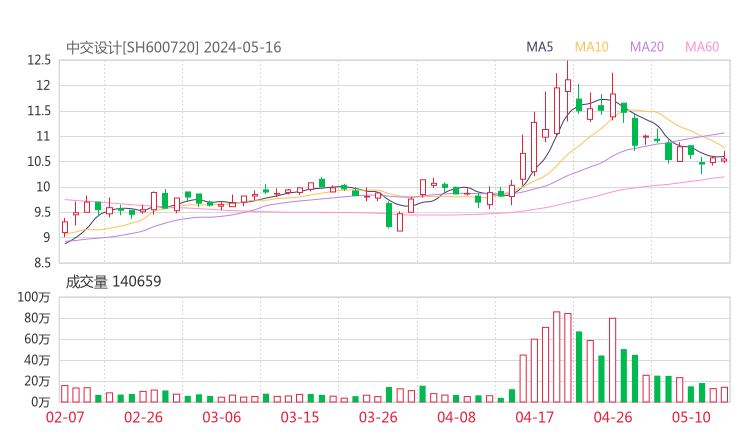Click the 04-17 date axis label
740x440 pixels.
coord(534,417)
